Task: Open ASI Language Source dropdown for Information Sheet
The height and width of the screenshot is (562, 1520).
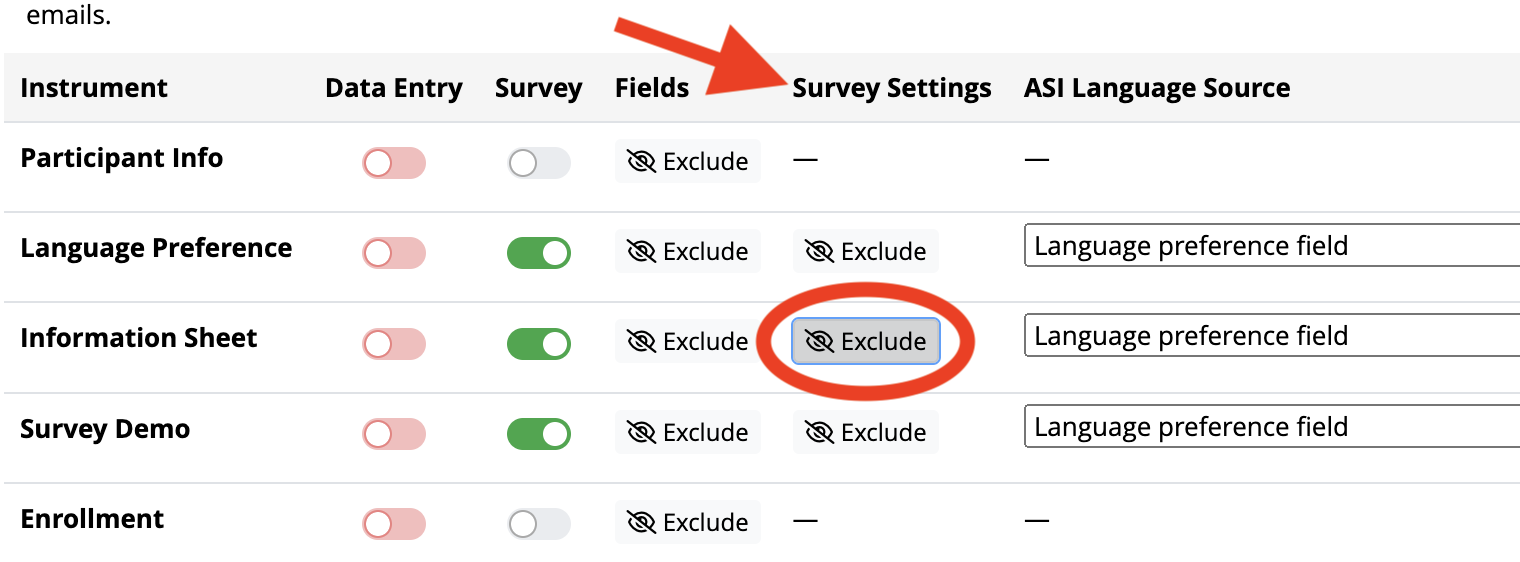Action: pos(1272,336)
